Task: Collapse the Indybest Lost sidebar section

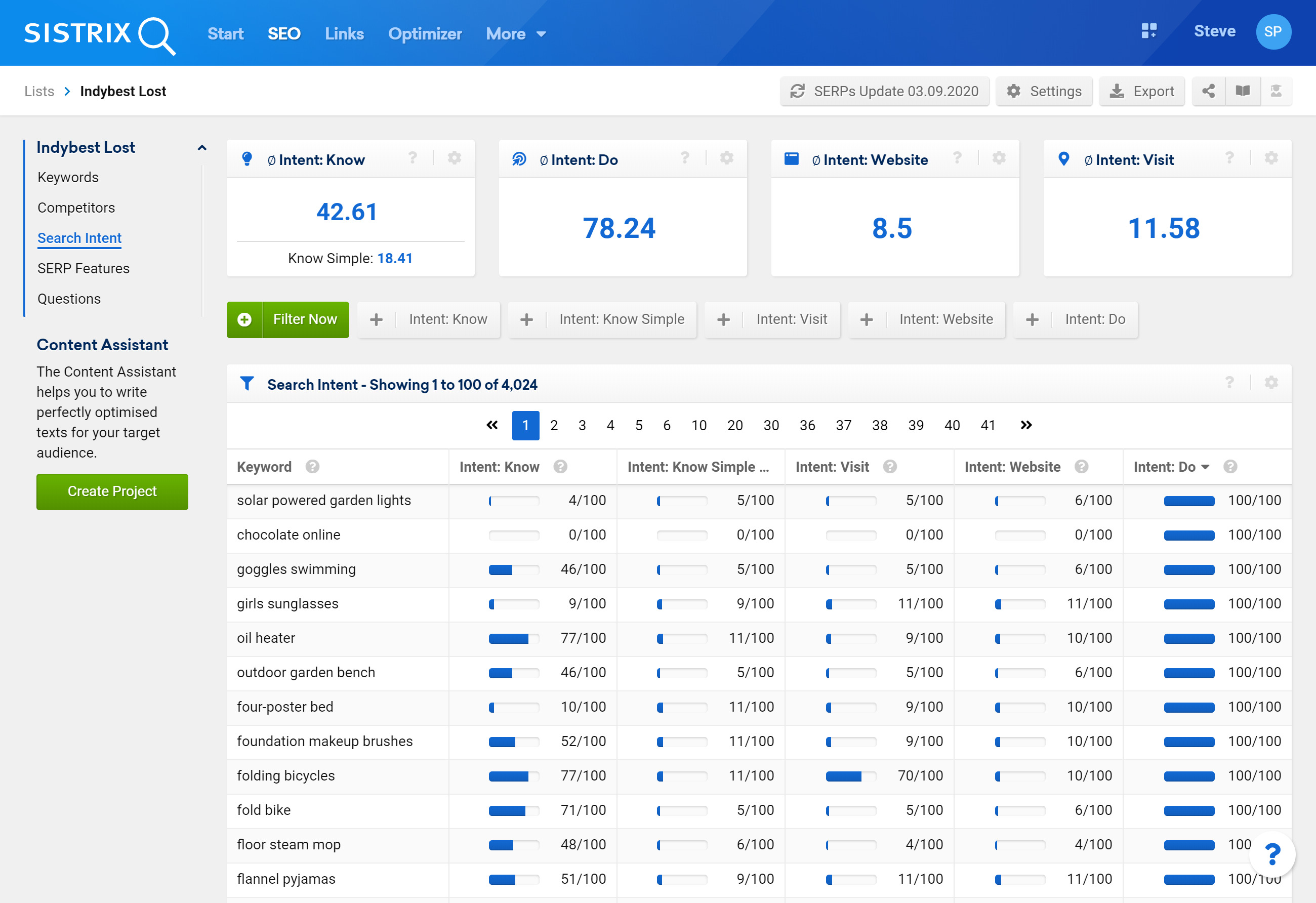Action: [201, 148]
